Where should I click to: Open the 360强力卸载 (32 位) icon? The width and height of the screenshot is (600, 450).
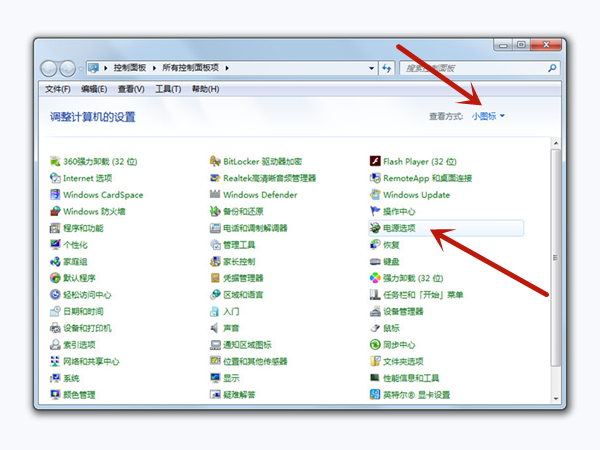click(55, 161)
